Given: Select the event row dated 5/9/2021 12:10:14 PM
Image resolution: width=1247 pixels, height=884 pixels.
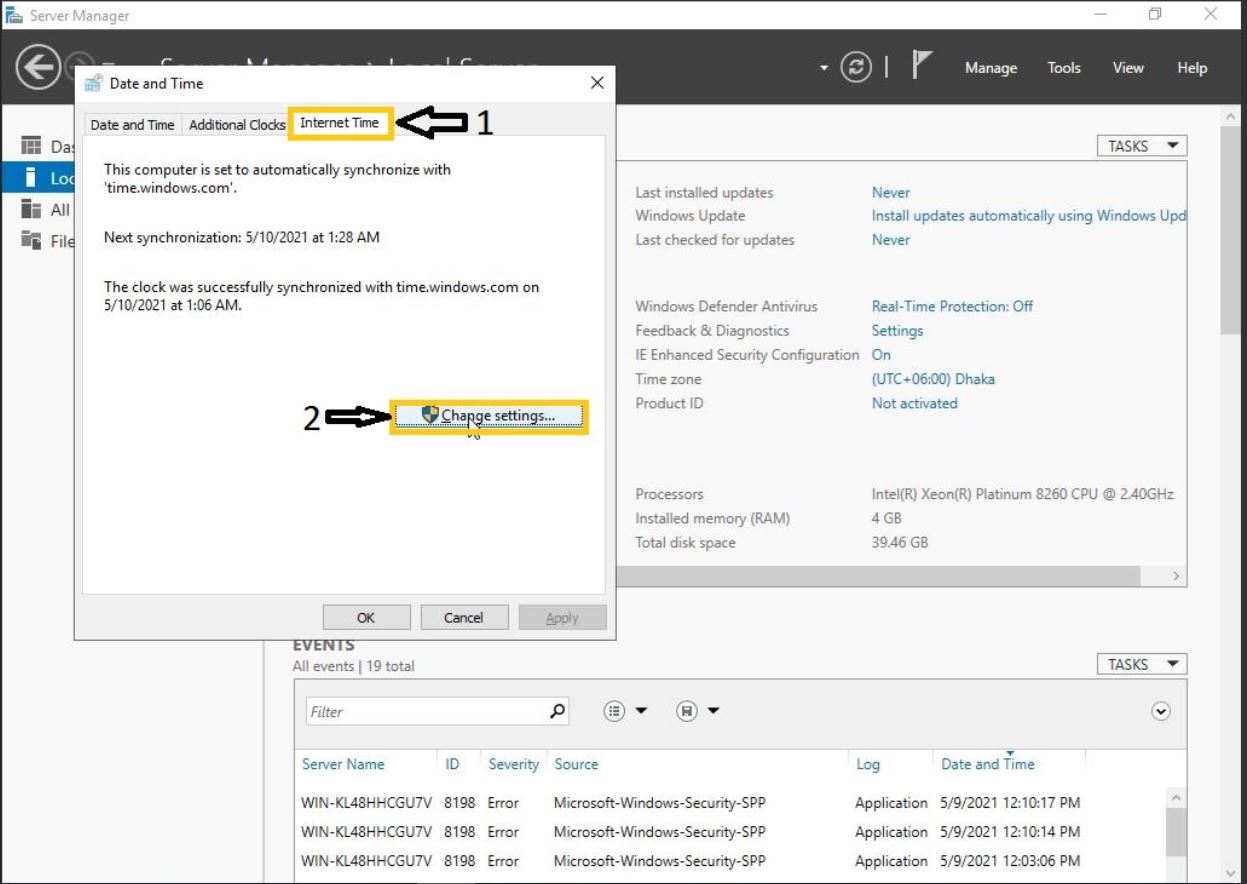Looking at the screenshot, I should click(x=730, y=832).
